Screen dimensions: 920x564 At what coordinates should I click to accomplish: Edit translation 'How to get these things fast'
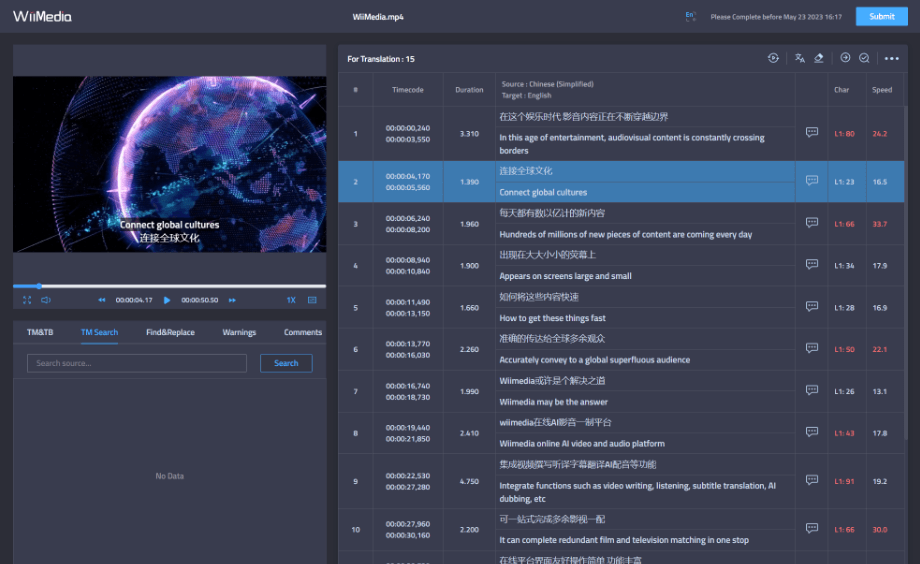(x=645, y=318)
